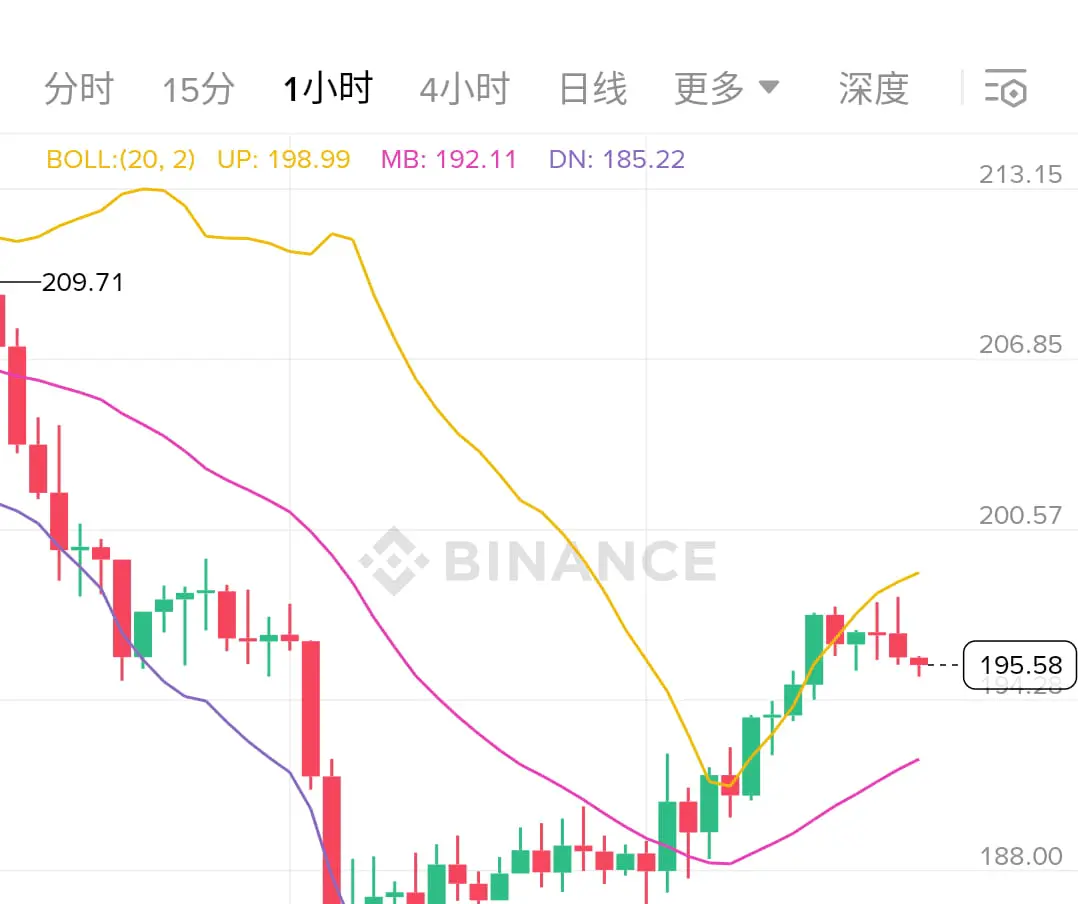Switch to the 4小时 interval tab
Screen dimensions: 1078x904
coord(465,89)
